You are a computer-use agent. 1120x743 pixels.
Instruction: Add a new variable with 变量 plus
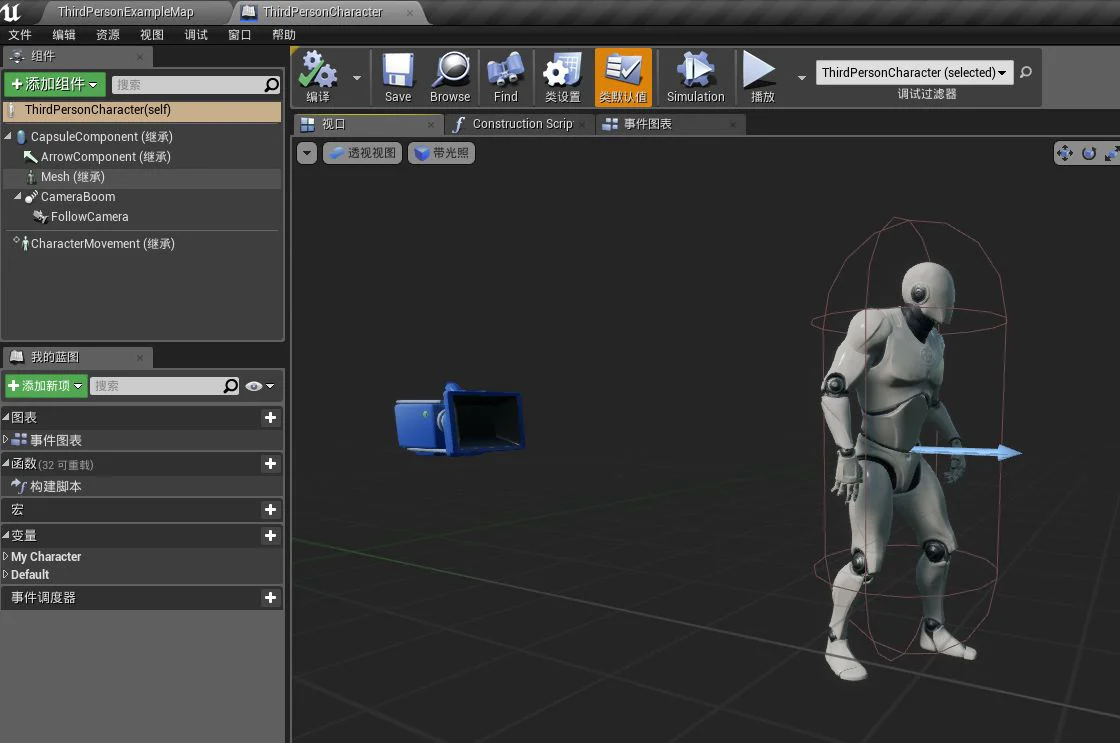point(270,536)
